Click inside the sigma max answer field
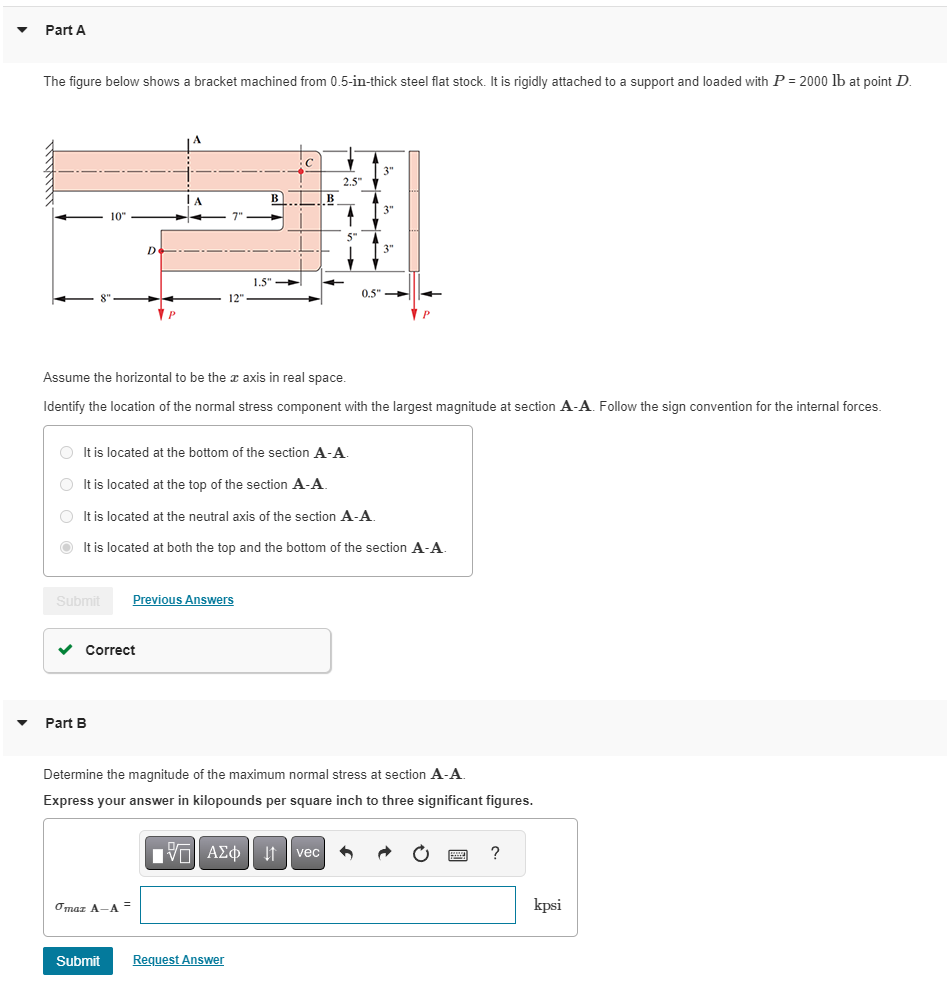The width and height of the screenshot is (947, 984). tap(327, 904)
